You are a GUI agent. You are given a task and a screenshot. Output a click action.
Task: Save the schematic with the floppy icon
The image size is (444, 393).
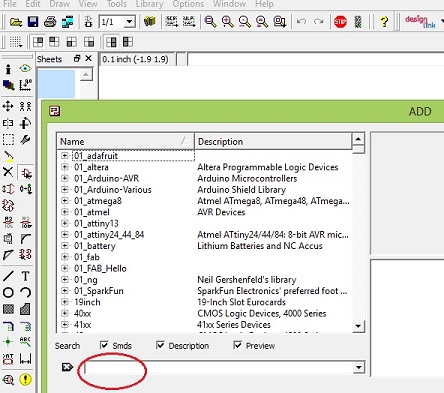coord(33,22)
